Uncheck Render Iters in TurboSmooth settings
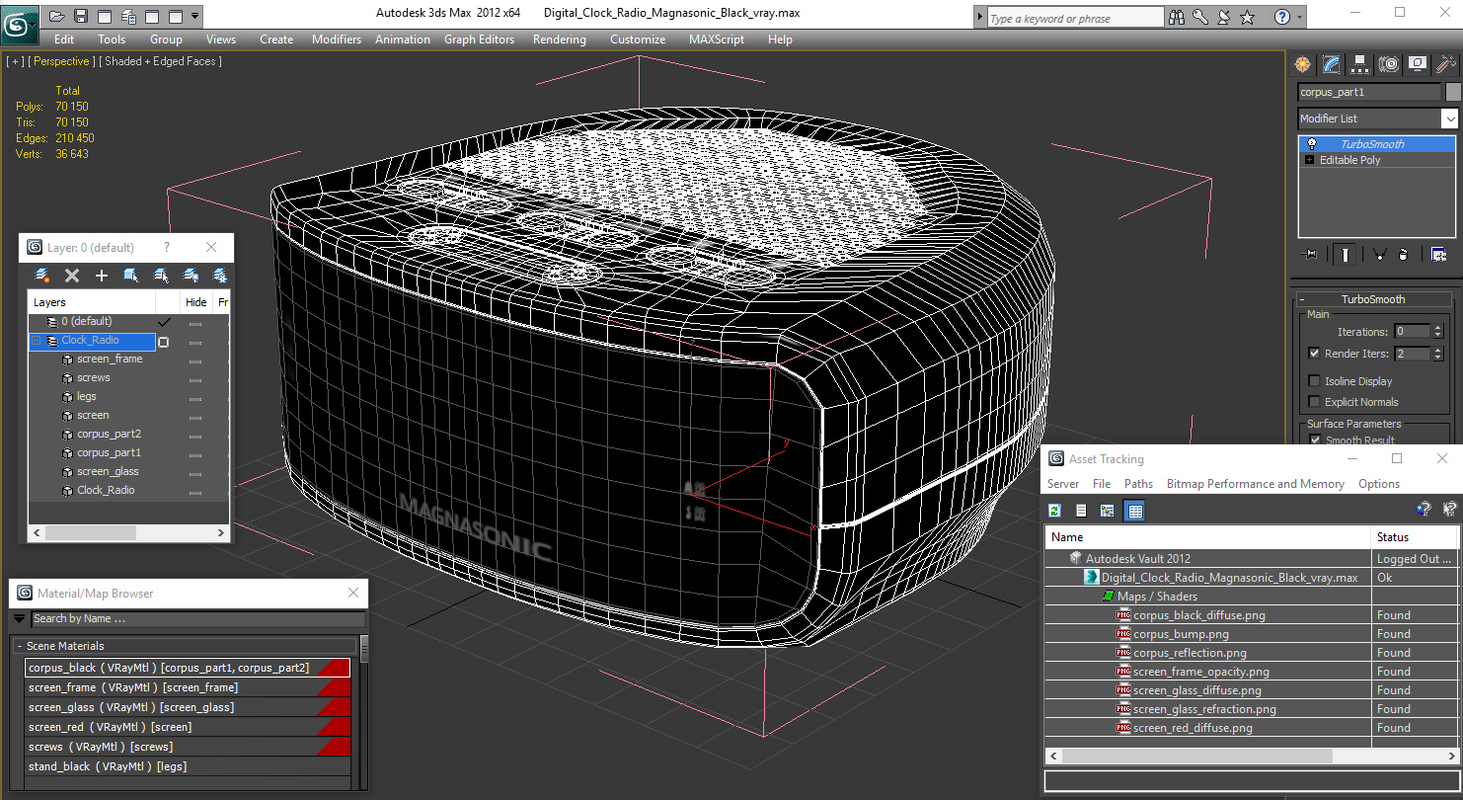This screenshot has height=800, width=1463. (1314, 352)
